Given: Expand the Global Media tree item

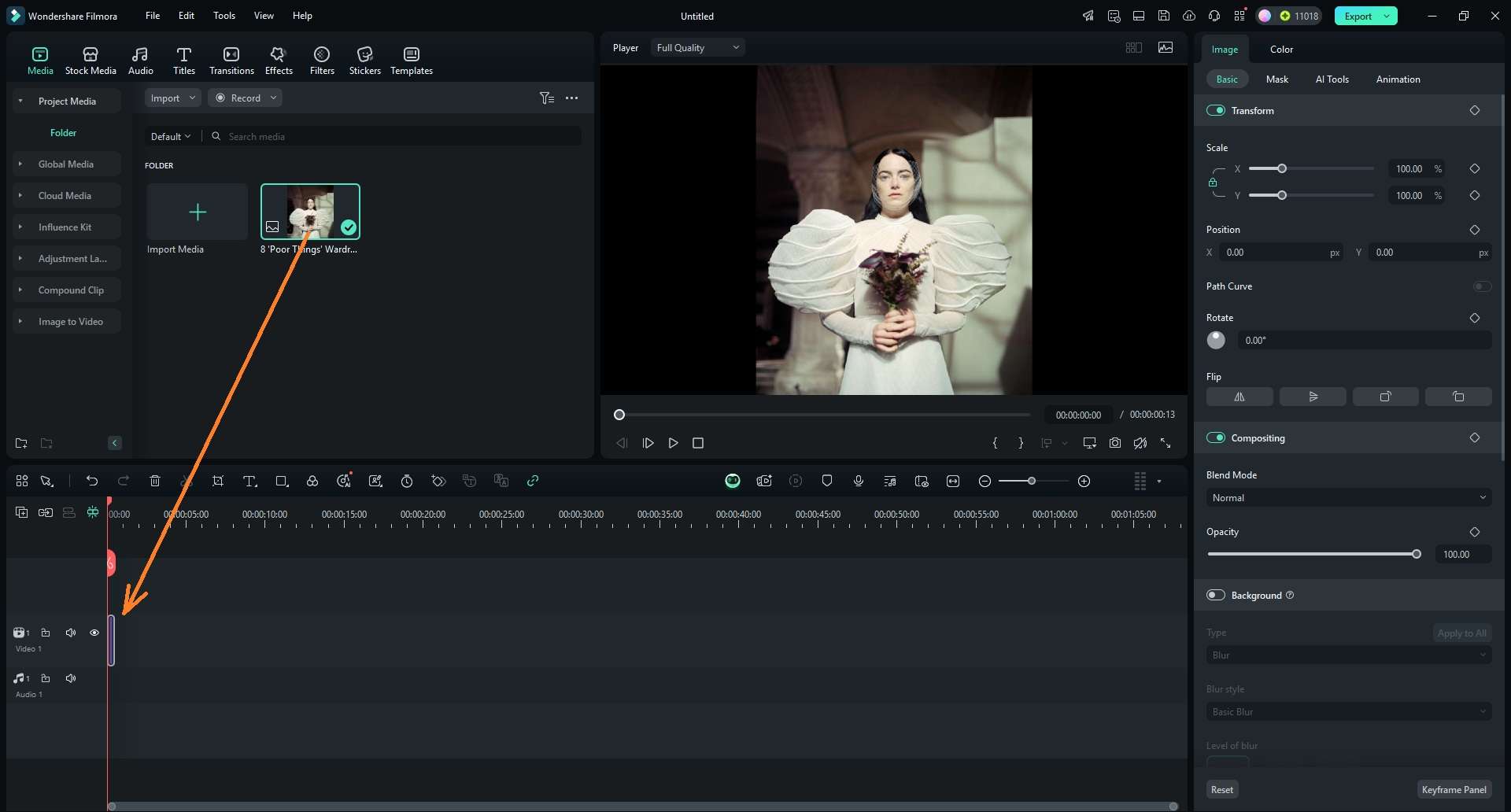Looking at the screenshot, I should tap(20, 164).
